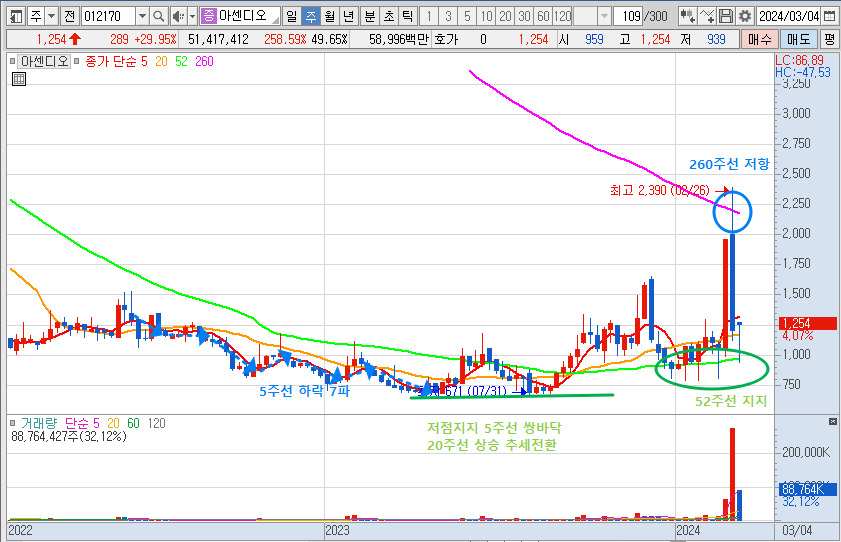Select the 월 monthly period
Viewport: 841px width, 542px height.
(x=329, y=16)
